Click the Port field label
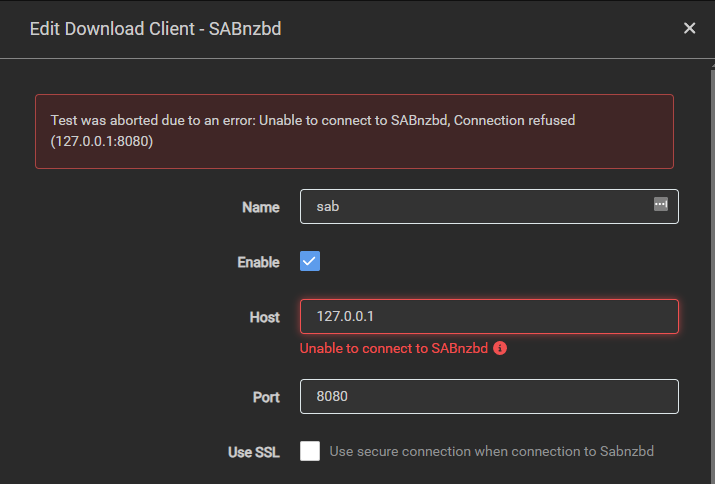This screenshot has height=484, width=715. pos(266,397)
